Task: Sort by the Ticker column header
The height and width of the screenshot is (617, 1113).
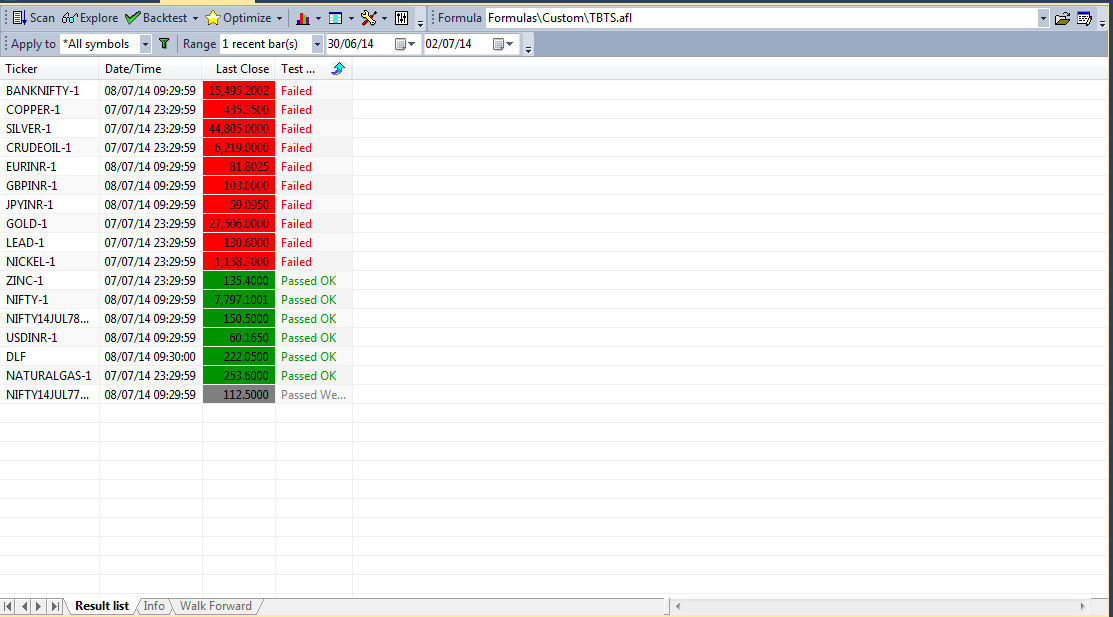Action: [x=49, y=69]
